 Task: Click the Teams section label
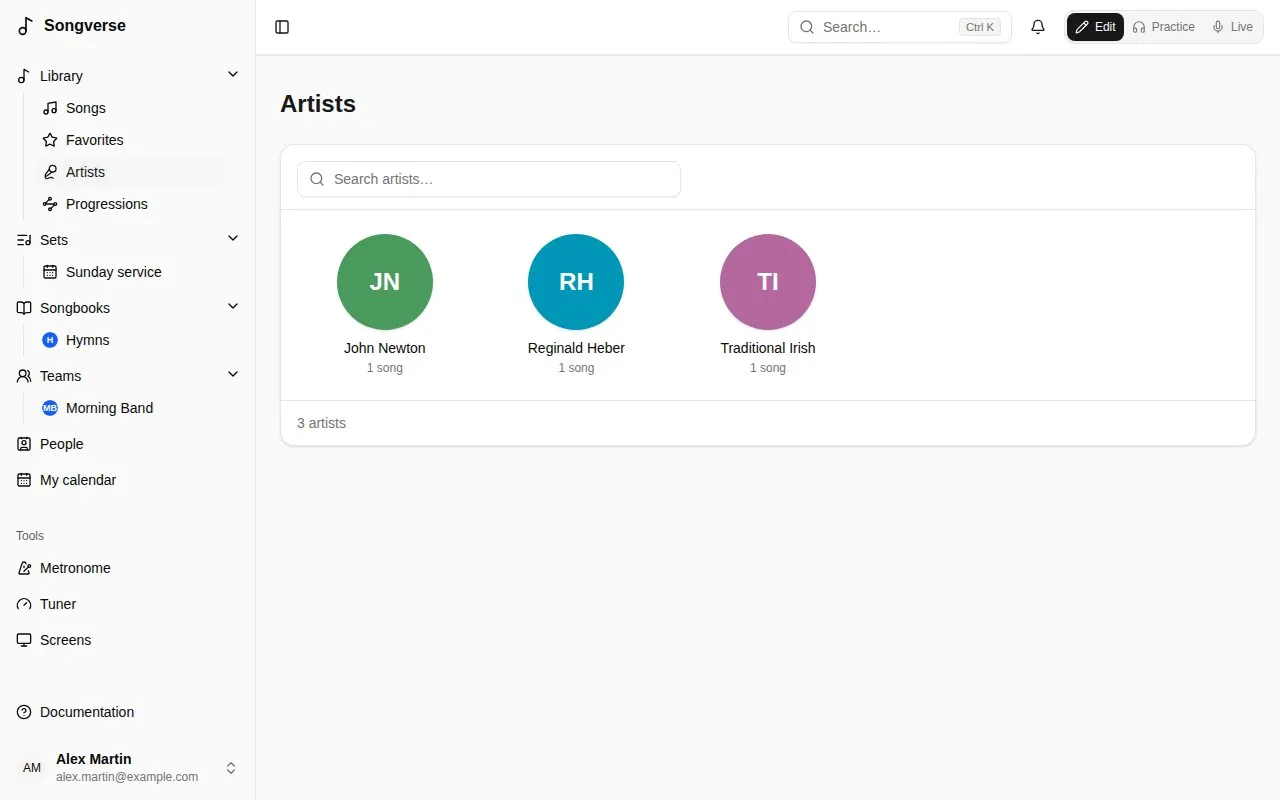(x=60, y=376)
